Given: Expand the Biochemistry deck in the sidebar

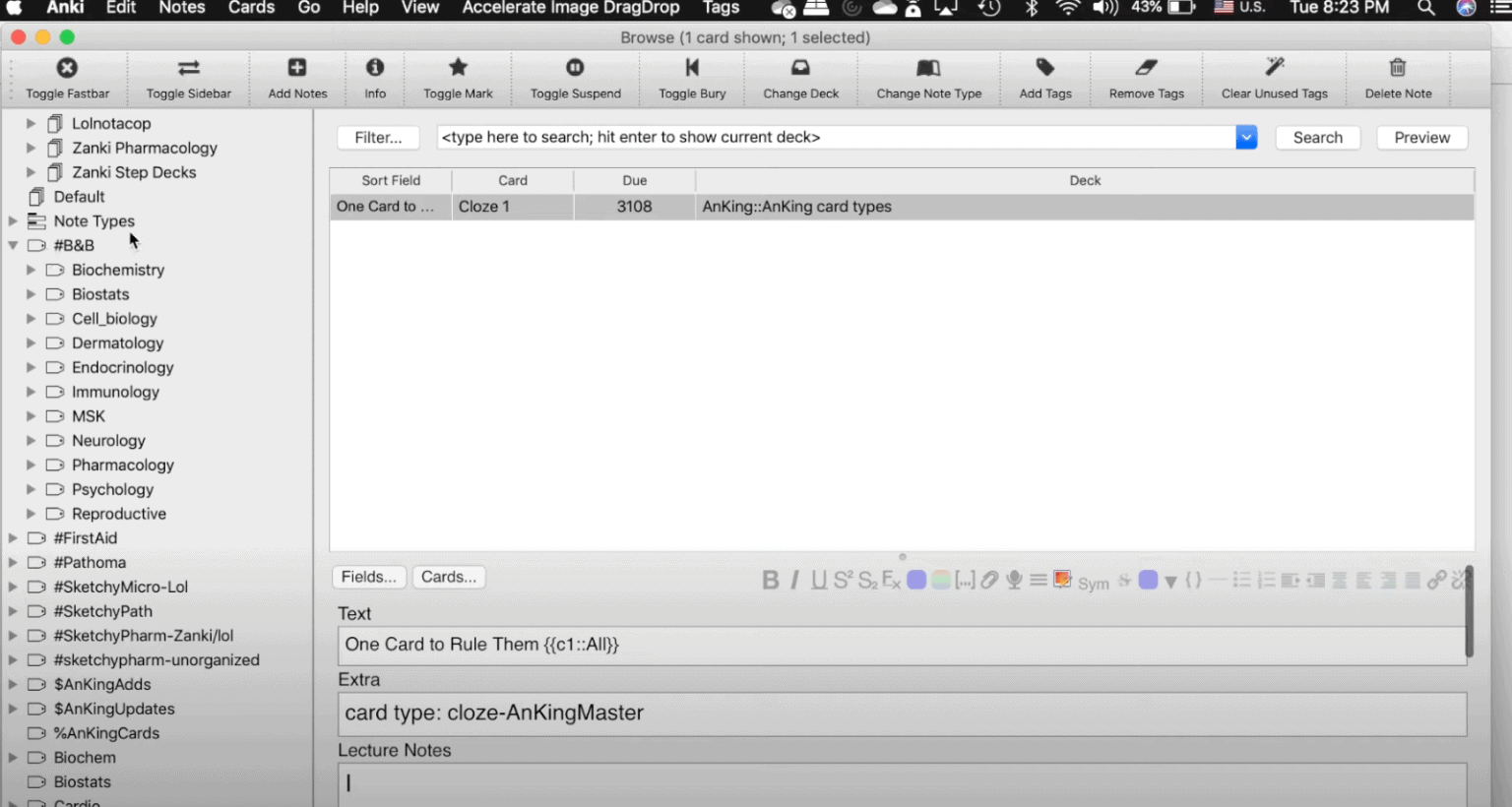Looking at the screenshot, I should coord(31,270).
